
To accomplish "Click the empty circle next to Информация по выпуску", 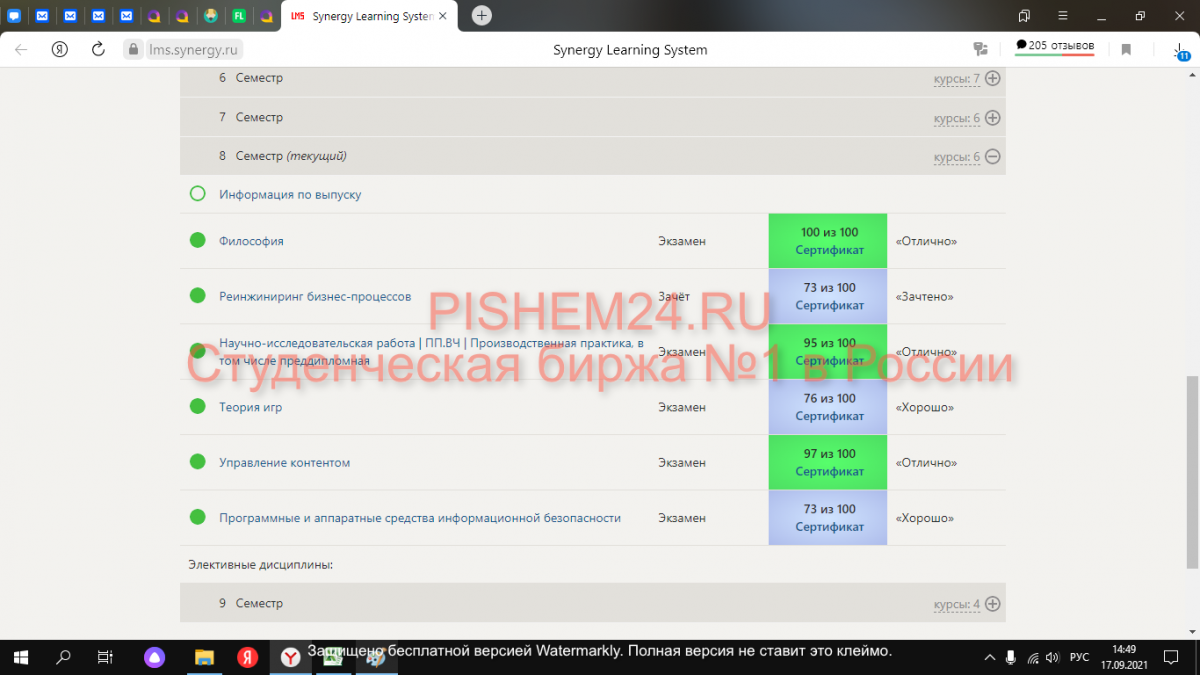I will (x=198, y=194).
